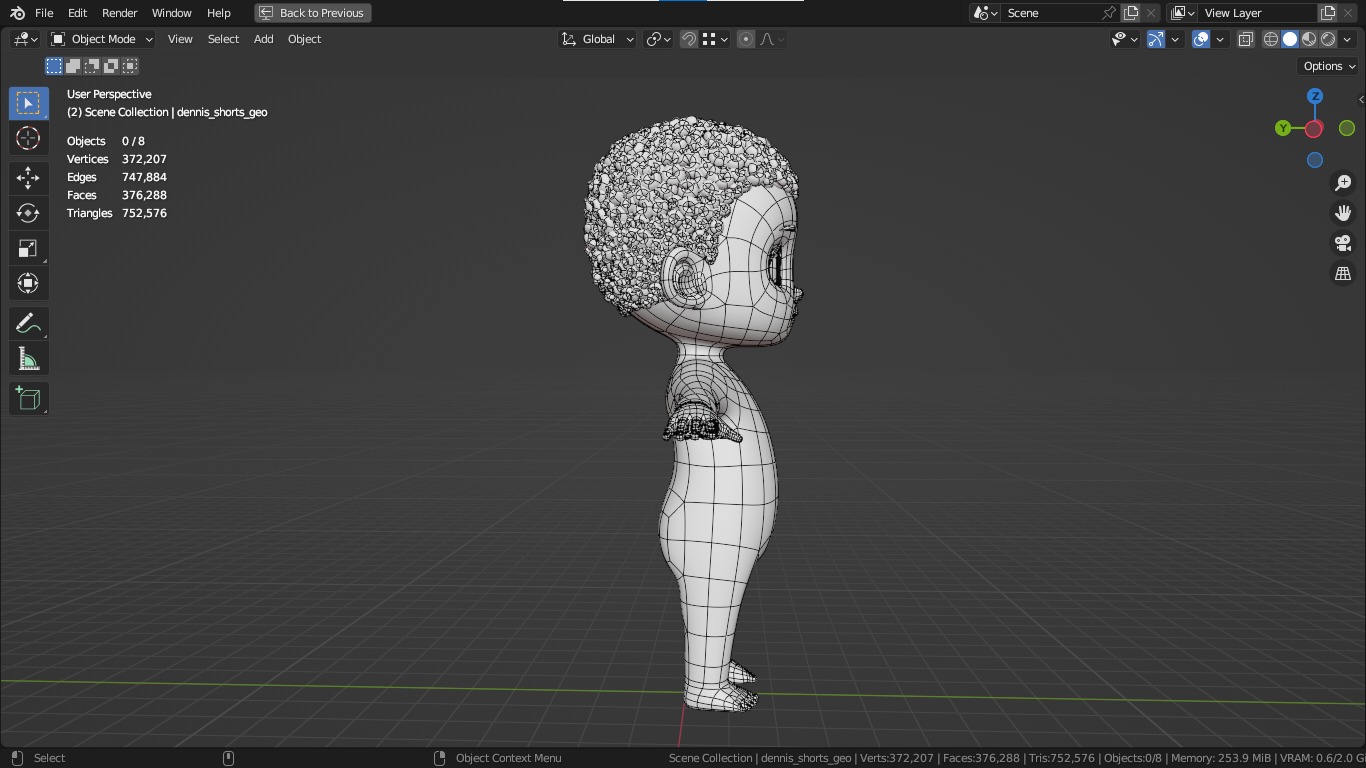
Task: Click the View Layer name field
Action: (x=1258, y=13)
